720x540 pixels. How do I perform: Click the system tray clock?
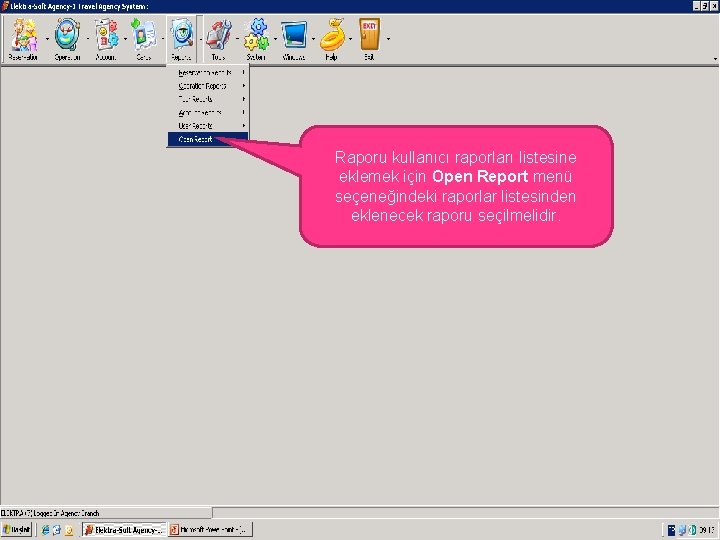[x=707, y=530]
